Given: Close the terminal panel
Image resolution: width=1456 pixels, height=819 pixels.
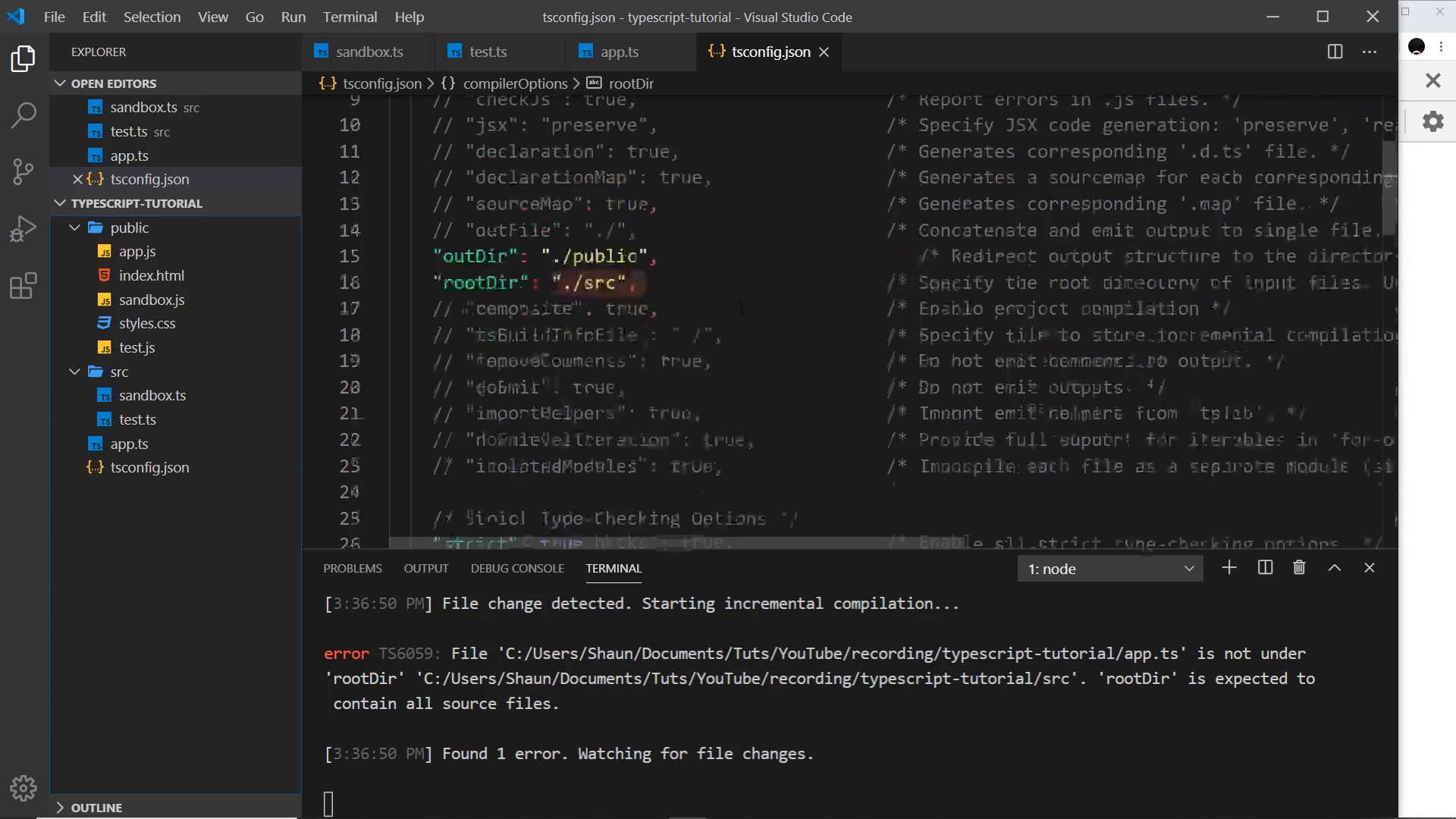Looking at the screenshot, I should coord(1370,568).
